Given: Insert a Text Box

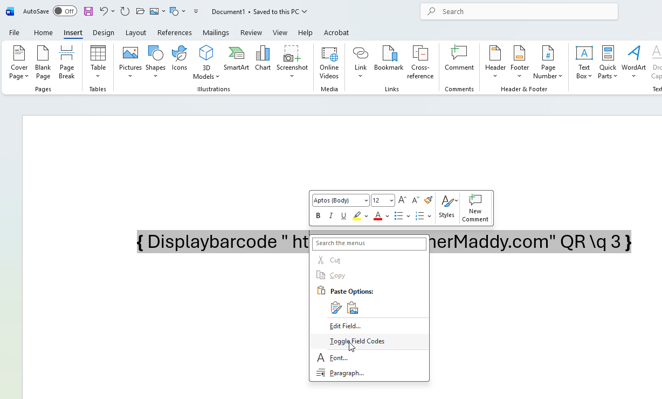Looking at the screenshot, I should (x=584, y=62).
